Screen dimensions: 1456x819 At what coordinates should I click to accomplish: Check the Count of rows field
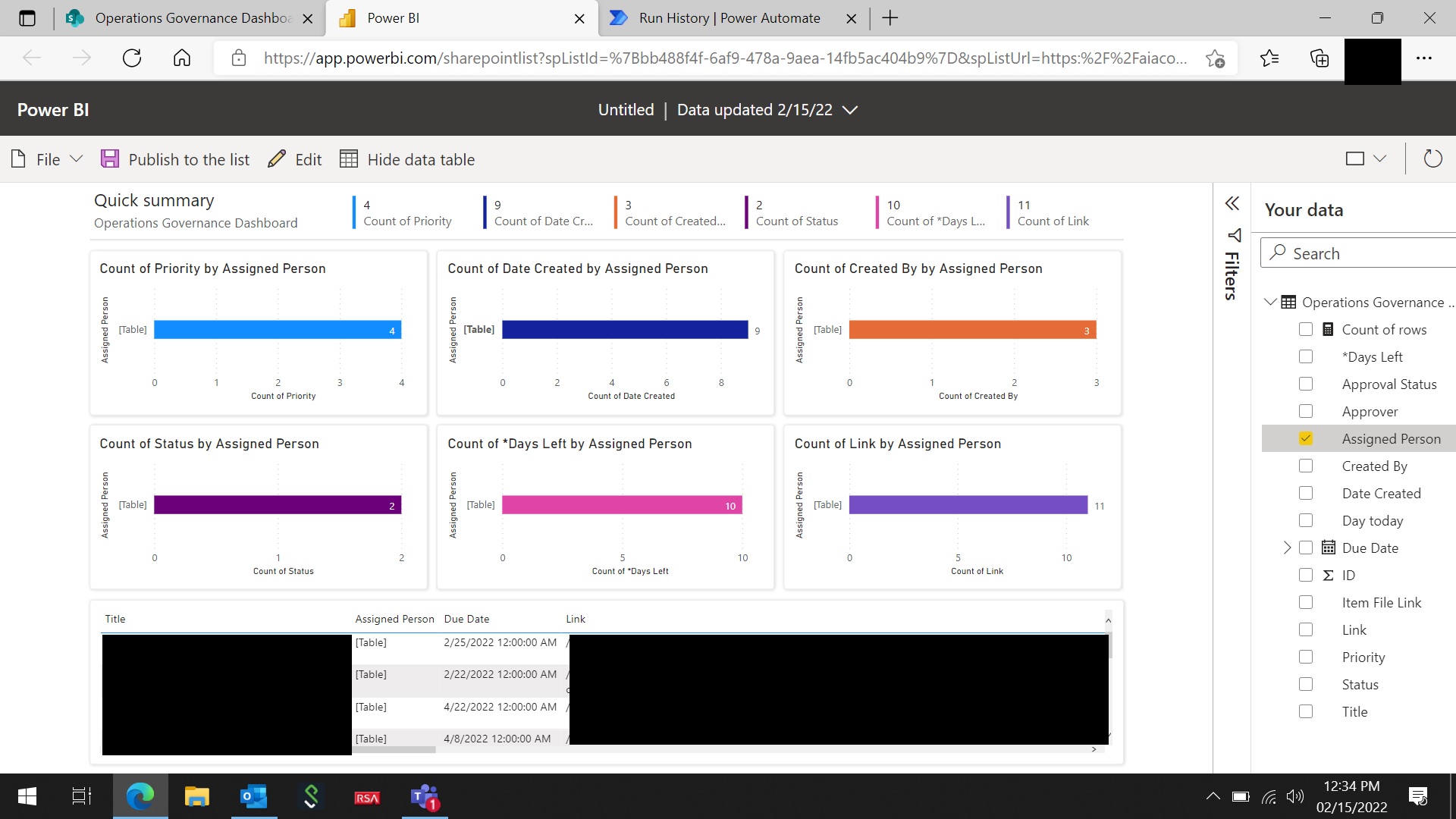click(1306, 330)
